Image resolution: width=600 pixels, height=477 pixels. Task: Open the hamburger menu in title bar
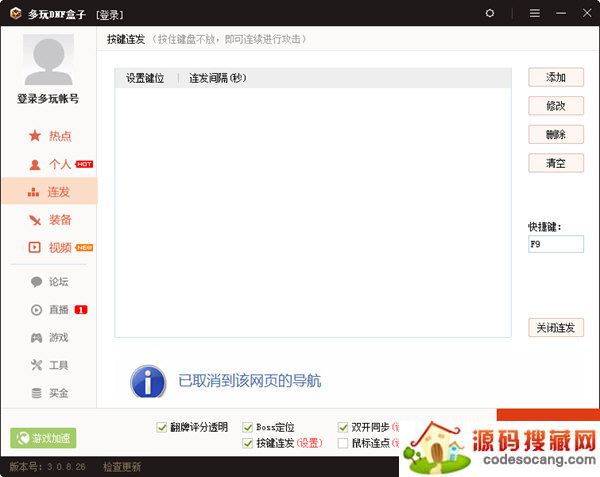535,13
